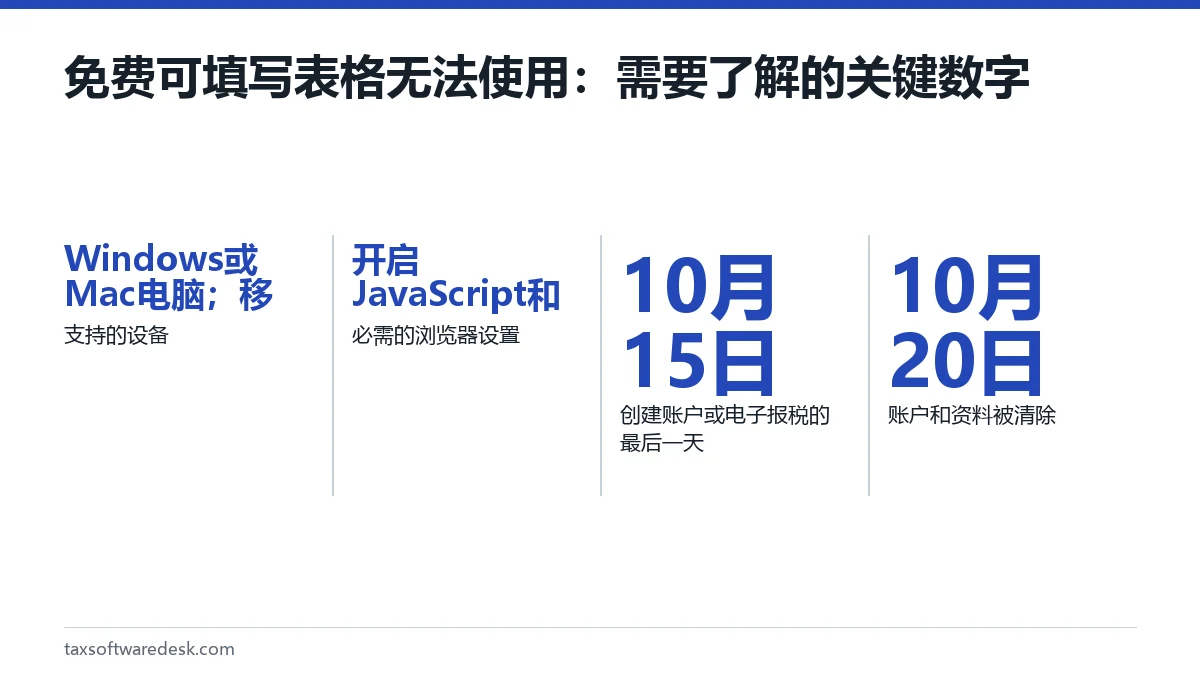1200x675 pixels.
Task: Select the '开启 JavaScript和' heading
Action: [x=456, y=277]
